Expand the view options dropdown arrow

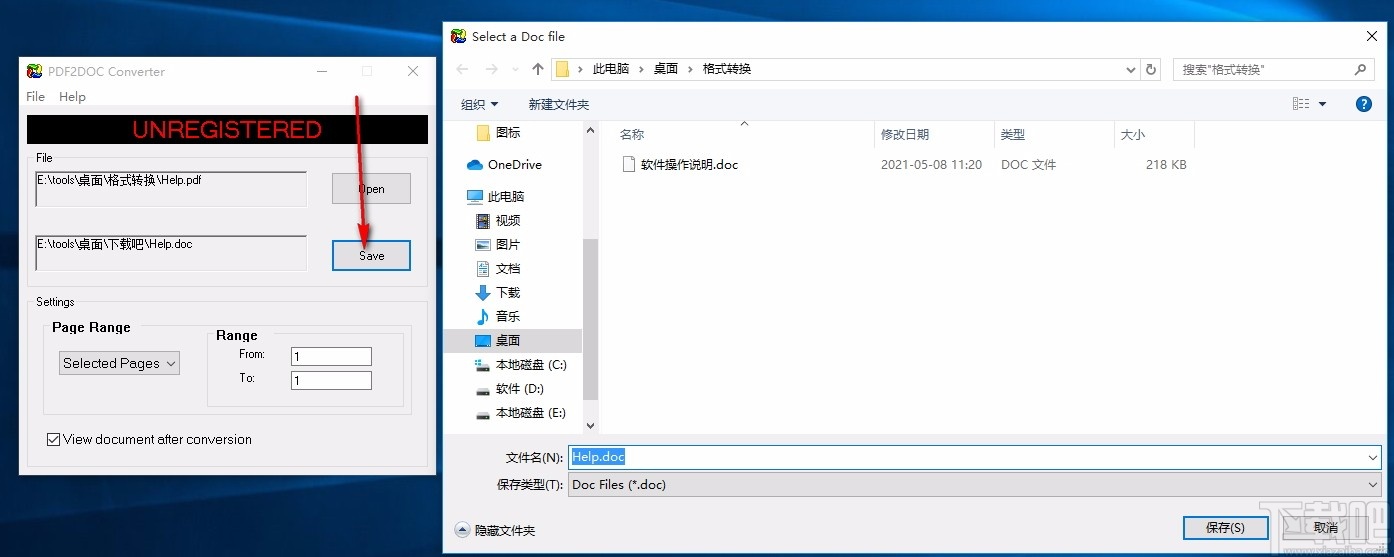click(1322, 104)
